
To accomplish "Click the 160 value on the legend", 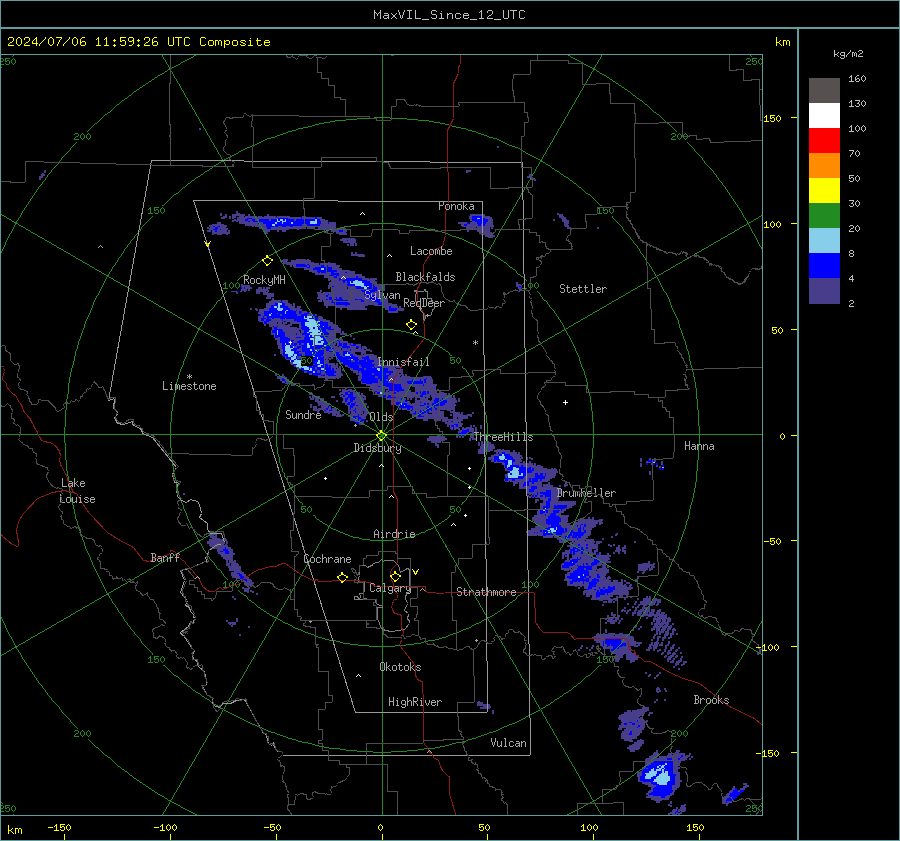I will click(857, 79).
